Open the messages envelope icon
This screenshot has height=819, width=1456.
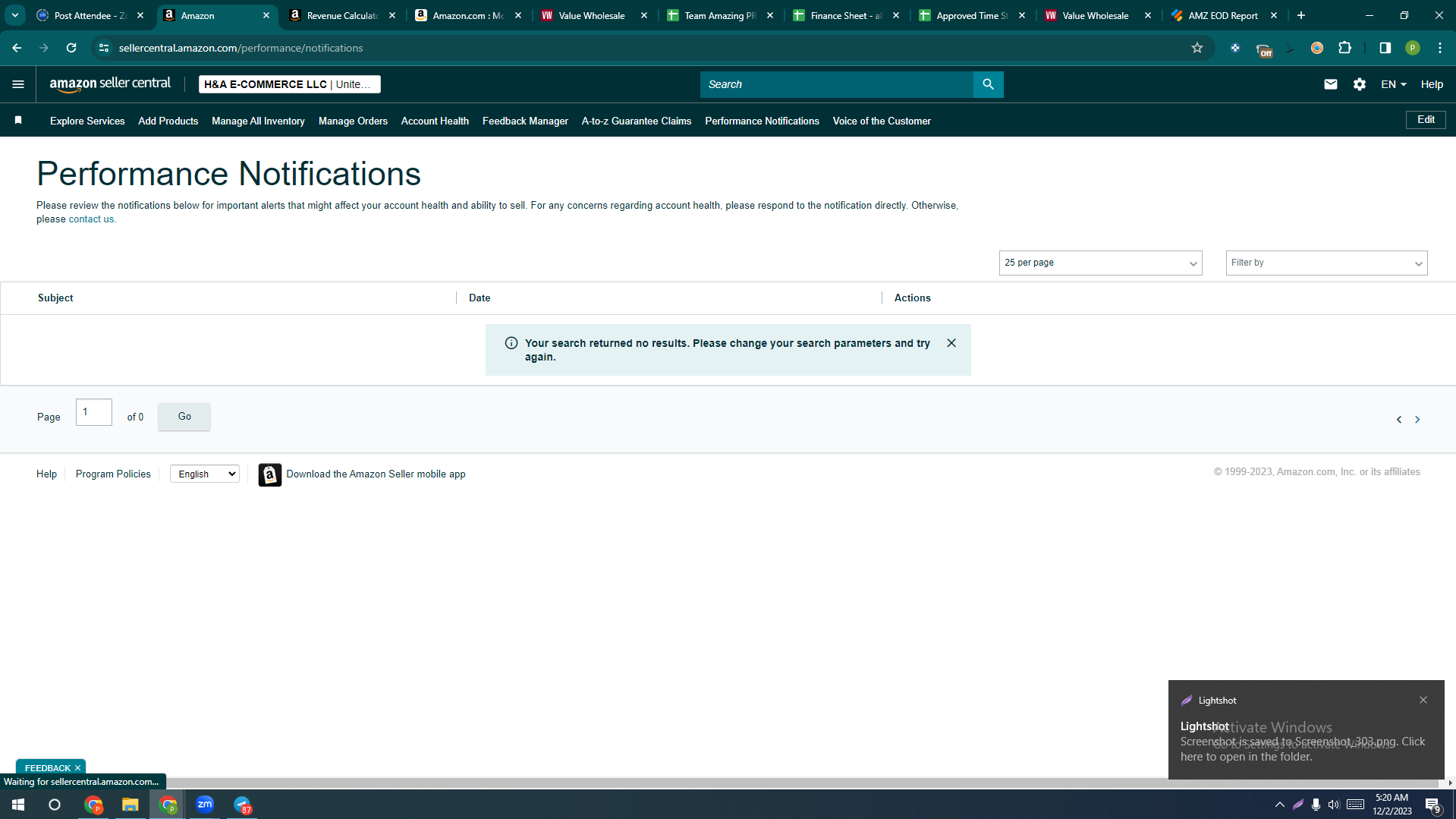(x=1330, y=84)
